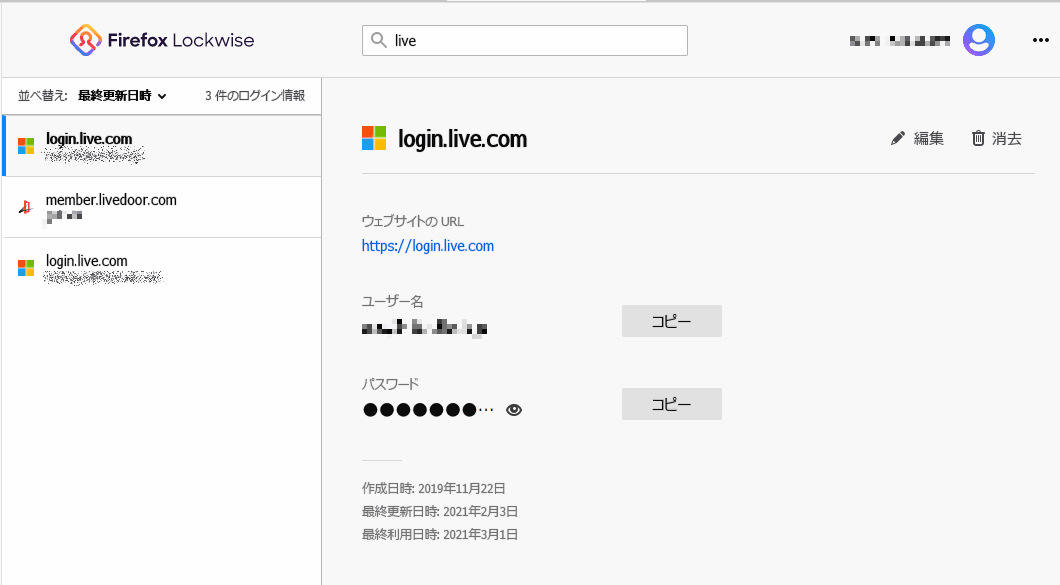This screenshot has width=1060, height=585.
Task: Click the login.live.com detail heading
Action: click(x=462, y=139)
